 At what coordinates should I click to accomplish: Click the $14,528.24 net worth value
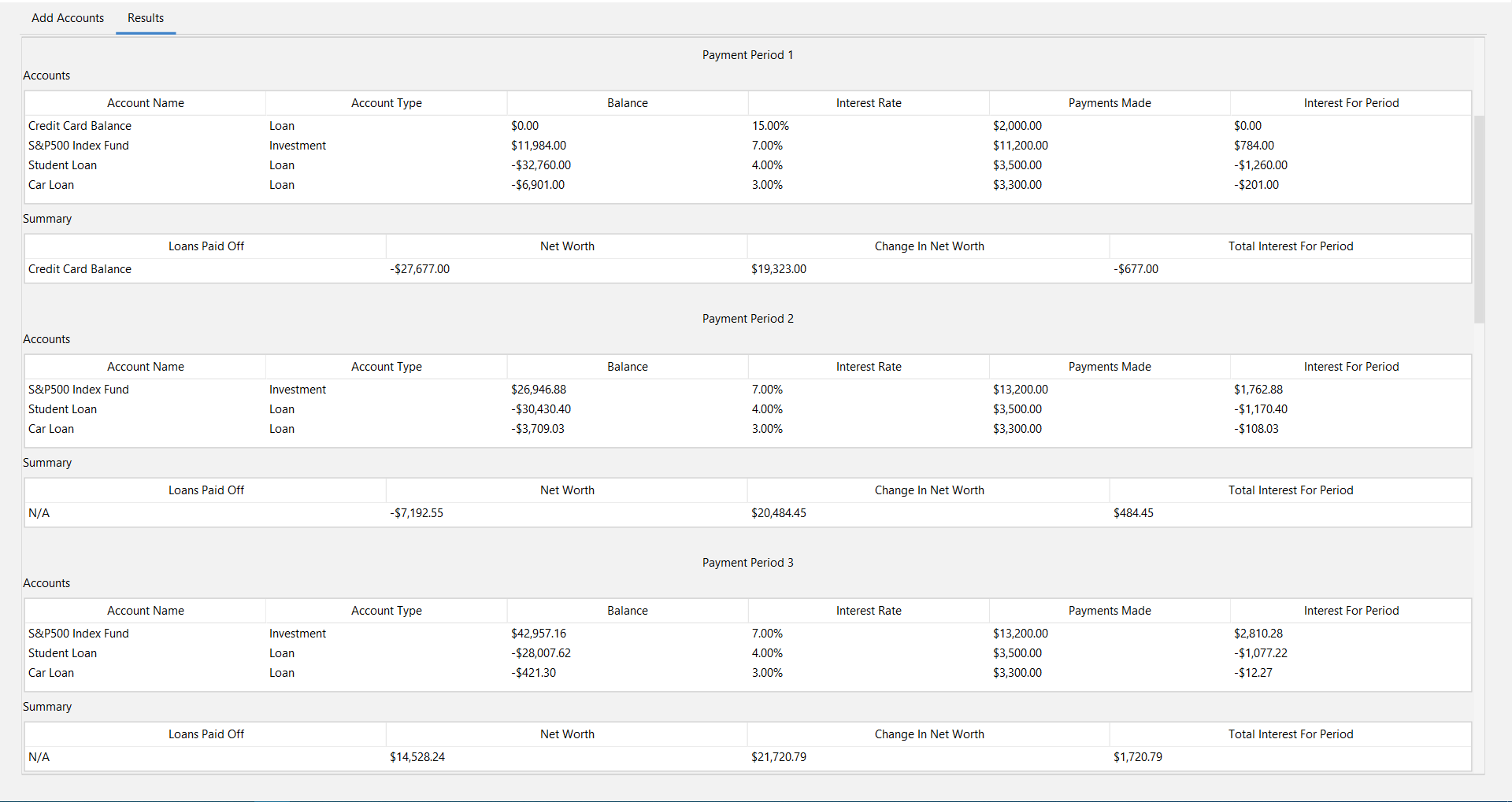pyautogui.click(x=417, y=757)
